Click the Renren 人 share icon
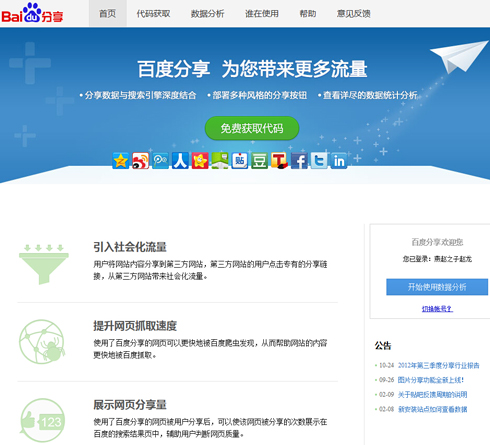Viewport: 490px width, 445px height. (x=180, y=161)
